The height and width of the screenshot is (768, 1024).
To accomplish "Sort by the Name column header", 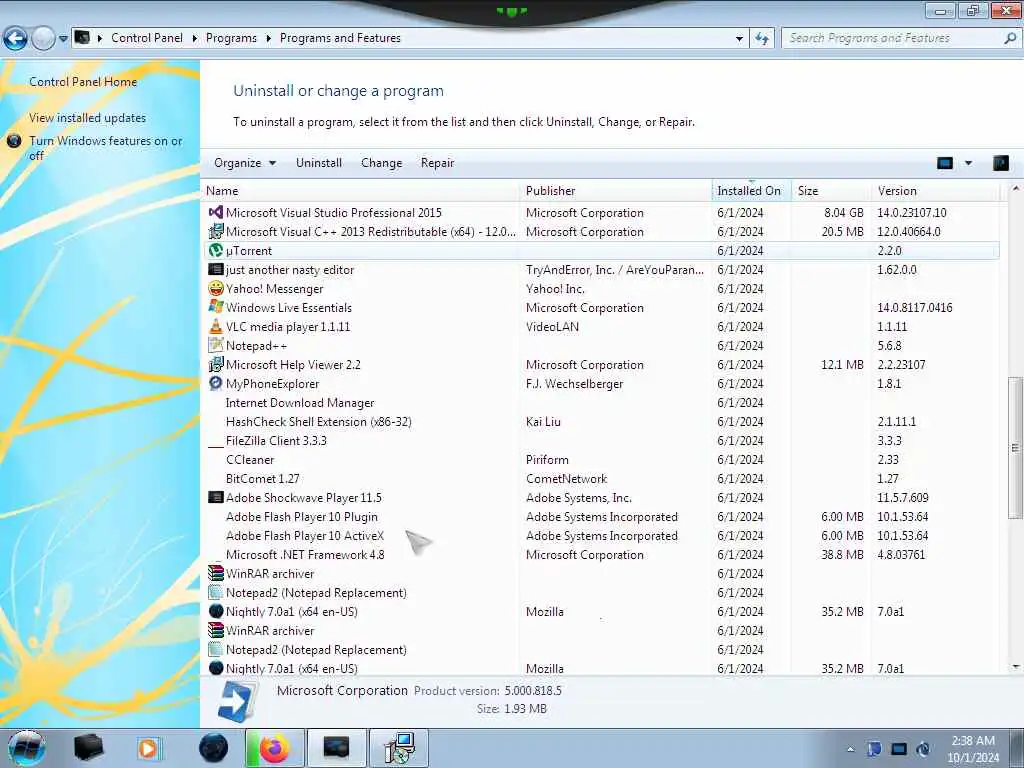I will pyautogui.click(x=360, y=191).
